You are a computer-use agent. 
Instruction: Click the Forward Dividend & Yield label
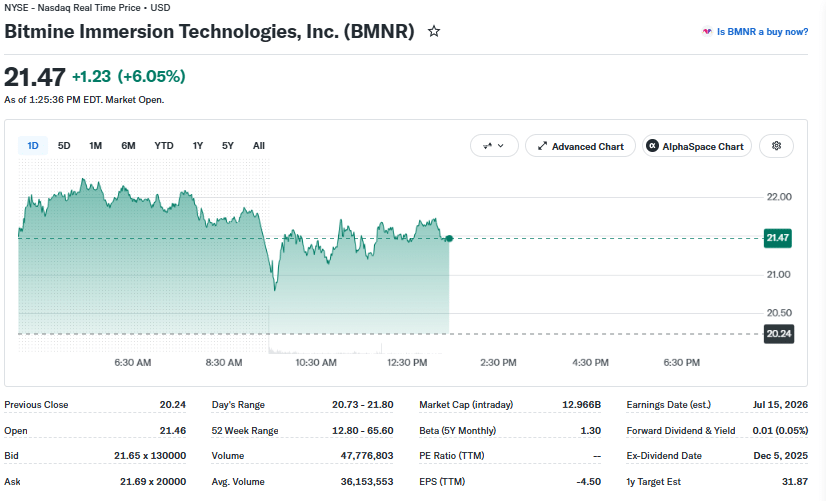681,430
